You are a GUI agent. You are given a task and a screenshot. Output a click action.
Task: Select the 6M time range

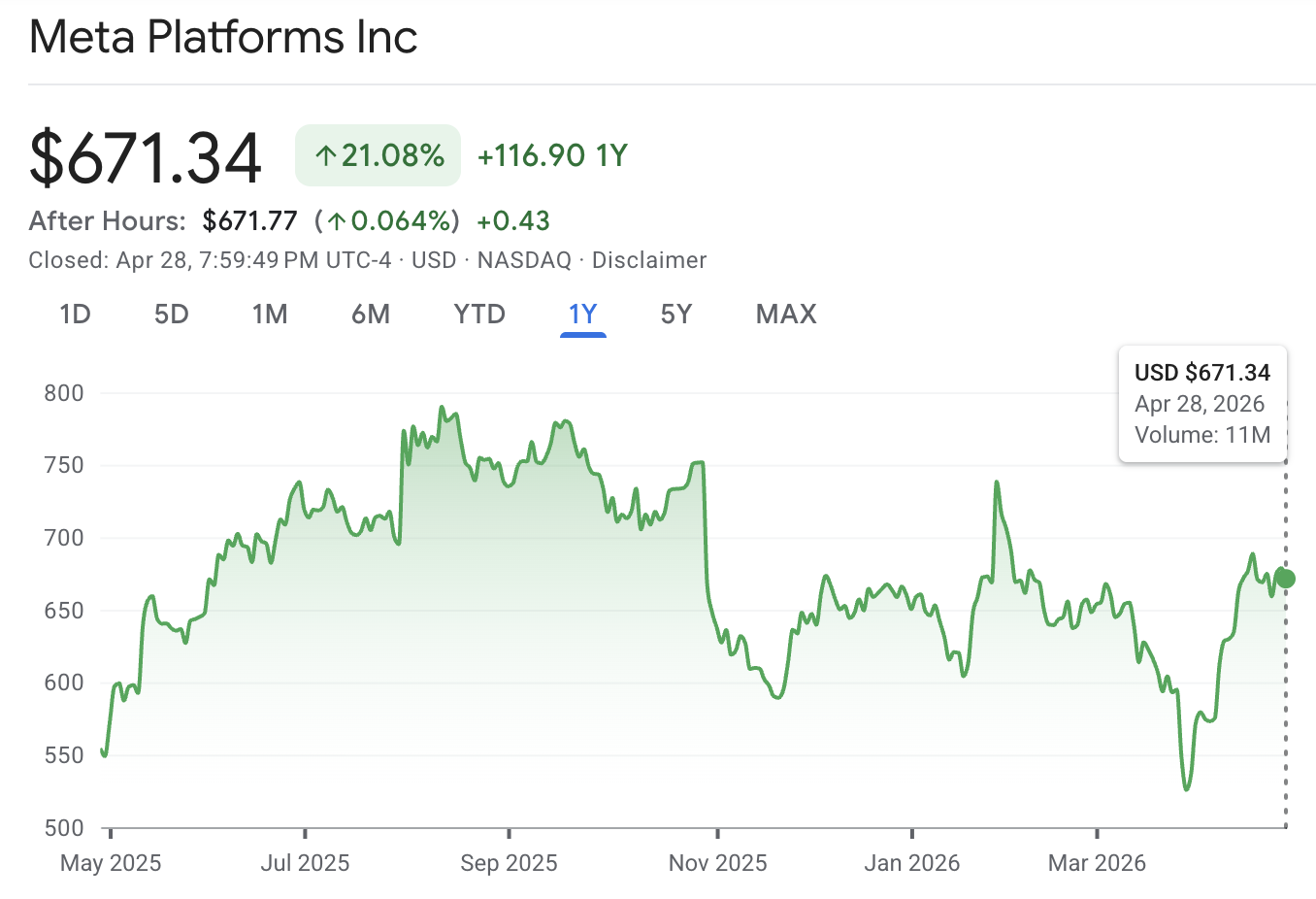tap(371, 314)
